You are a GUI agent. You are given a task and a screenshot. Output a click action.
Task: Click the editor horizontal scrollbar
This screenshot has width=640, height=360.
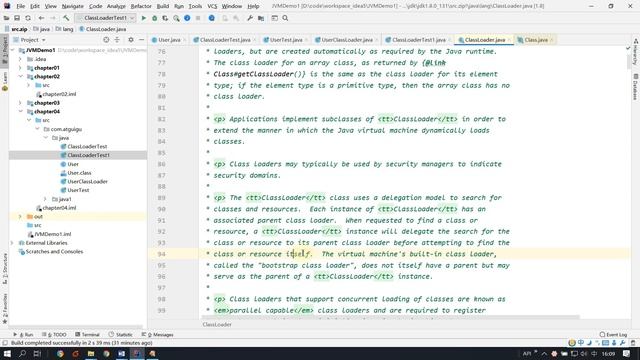(390, 317)
